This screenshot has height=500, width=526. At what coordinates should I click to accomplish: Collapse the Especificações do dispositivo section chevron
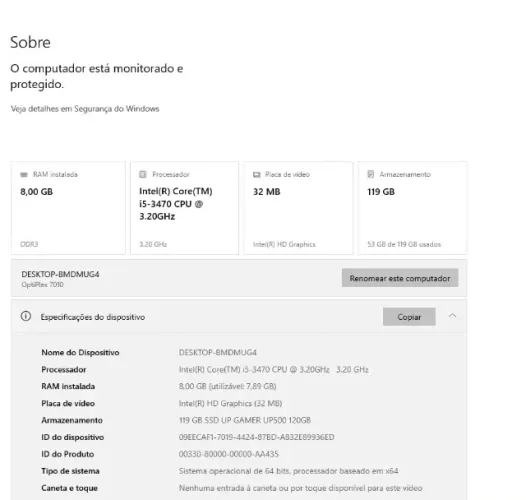(x=453, y=315)
